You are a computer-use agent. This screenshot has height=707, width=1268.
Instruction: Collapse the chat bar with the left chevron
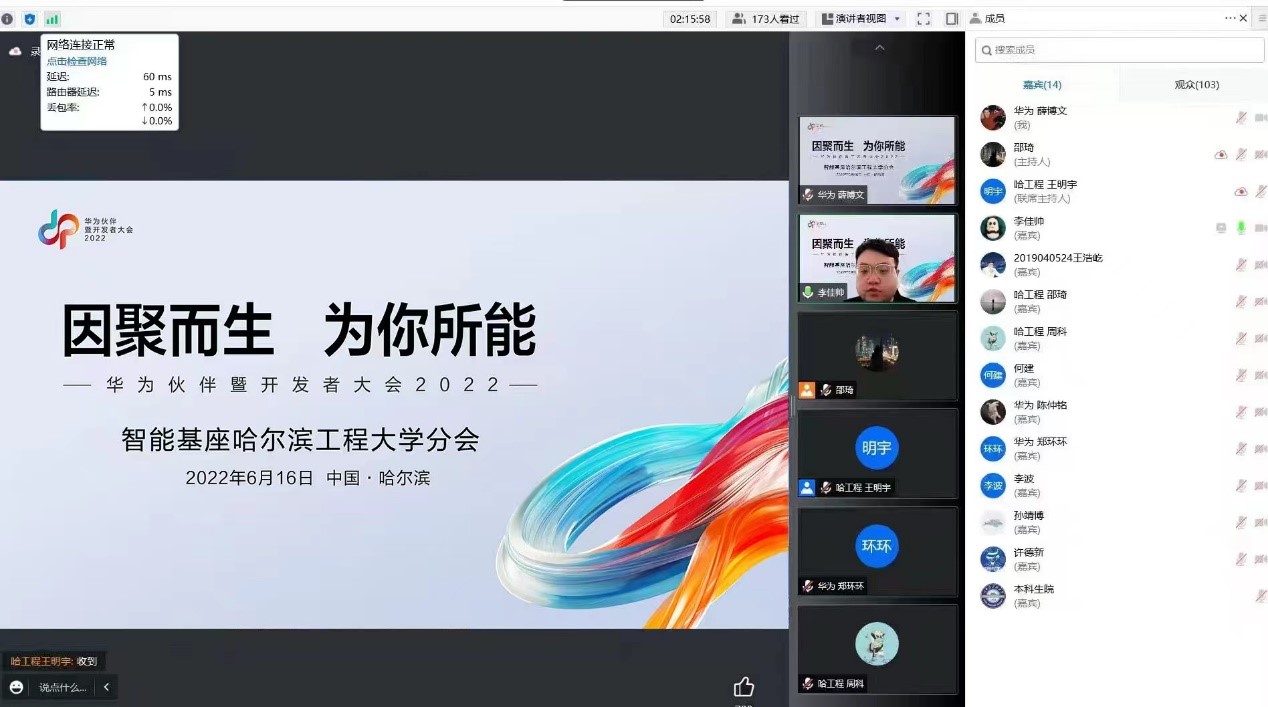coord(106,687)
